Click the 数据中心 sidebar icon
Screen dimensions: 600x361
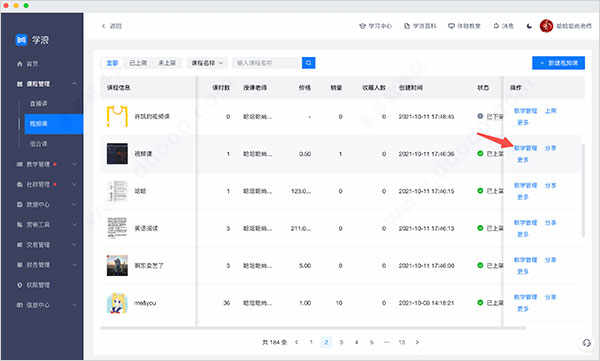point(20,204)
